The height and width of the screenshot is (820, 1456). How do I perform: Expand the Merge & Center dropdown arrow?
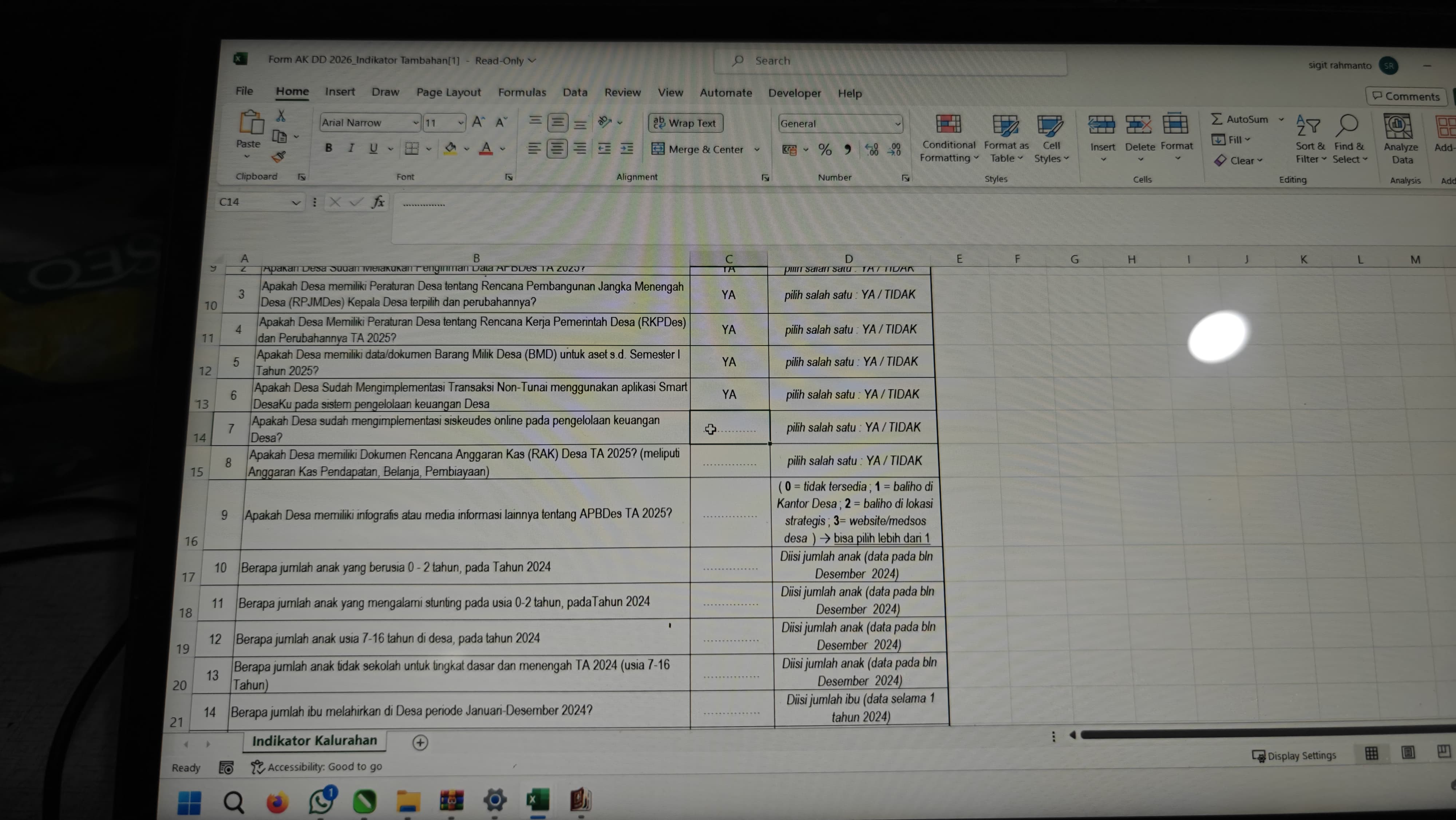(756, 150)
